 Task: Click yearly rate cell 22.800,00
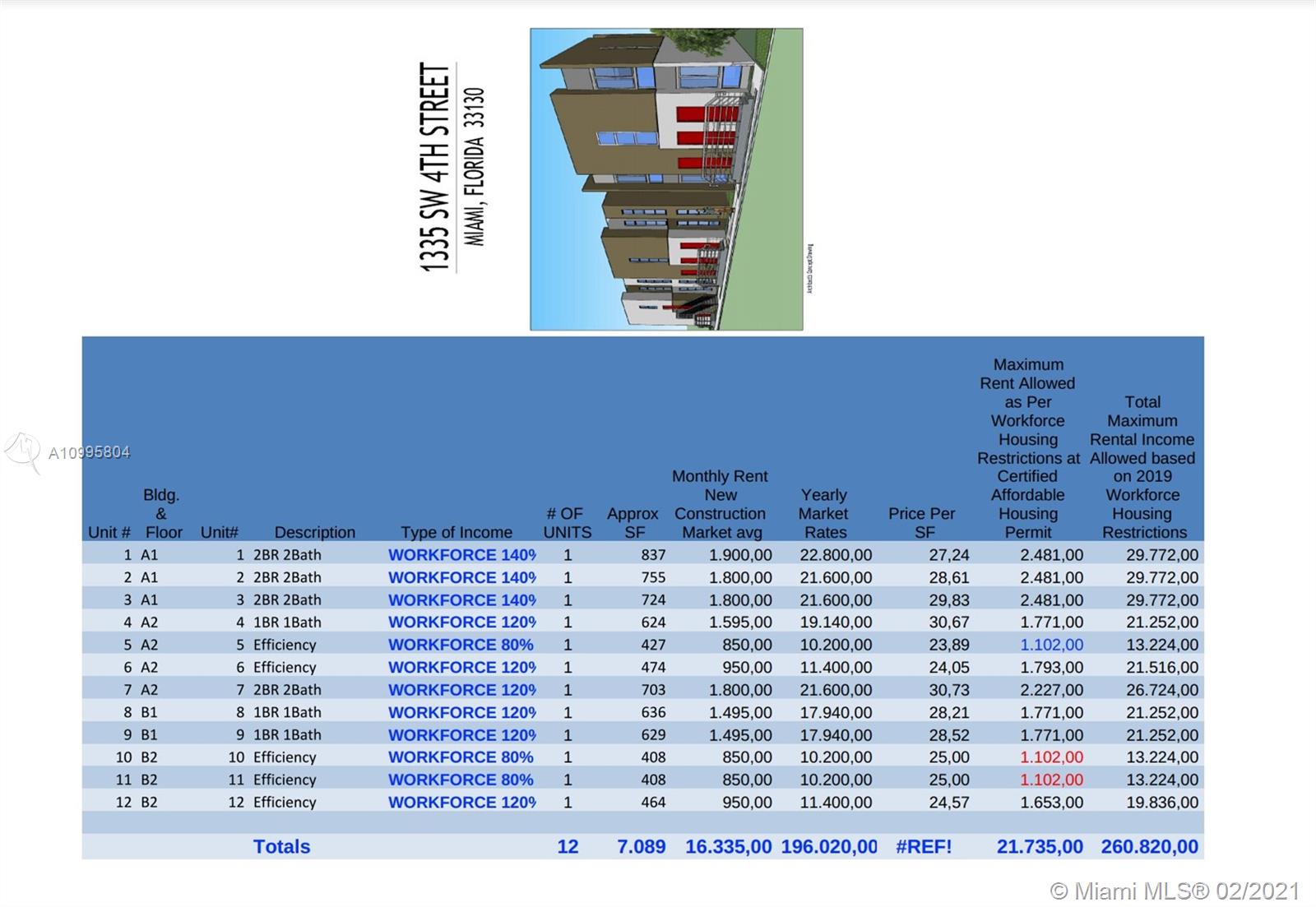coord(836,555)
